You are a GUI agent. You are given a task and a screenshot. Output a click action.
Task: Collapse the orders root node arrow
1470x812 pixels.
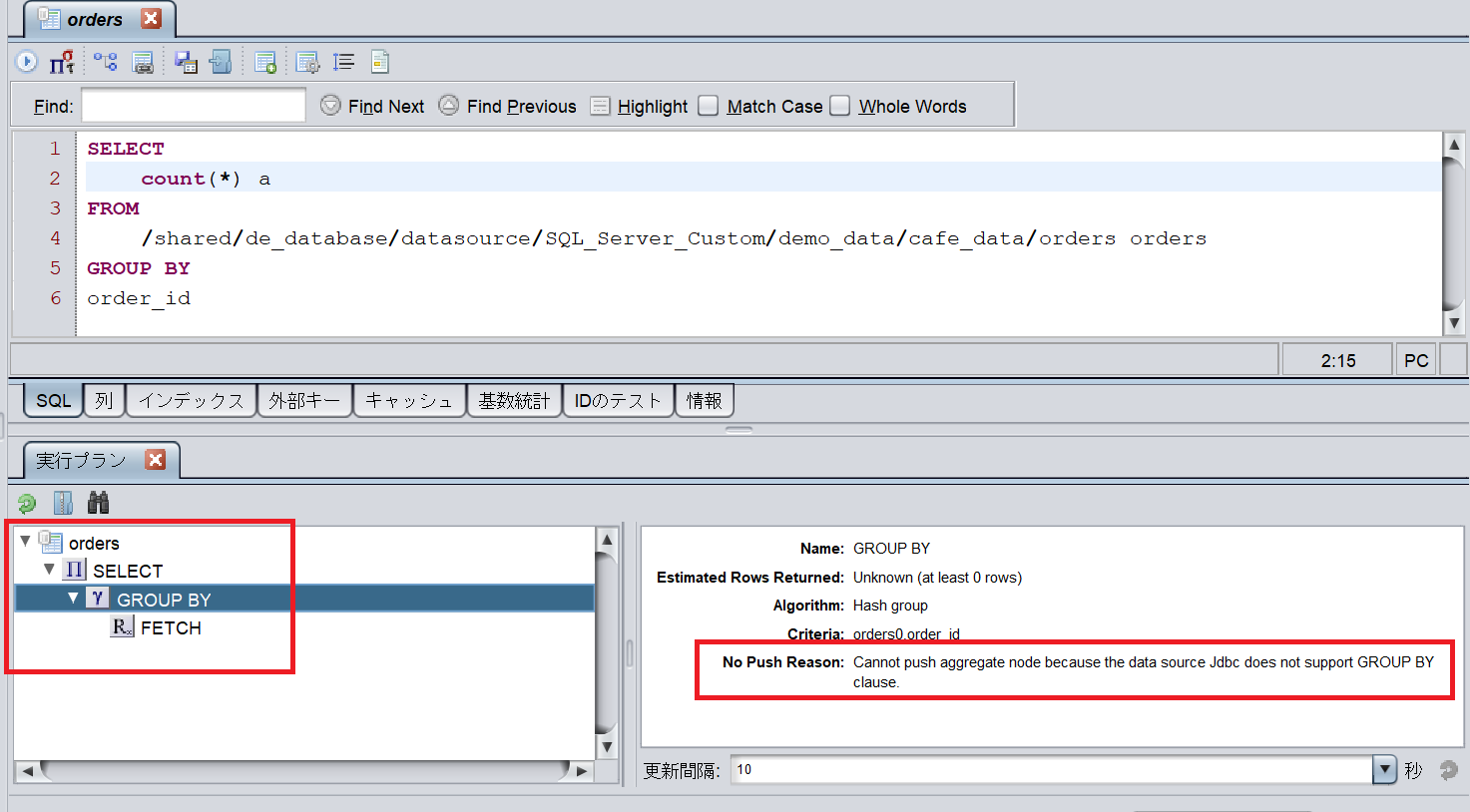pos(25,541)
